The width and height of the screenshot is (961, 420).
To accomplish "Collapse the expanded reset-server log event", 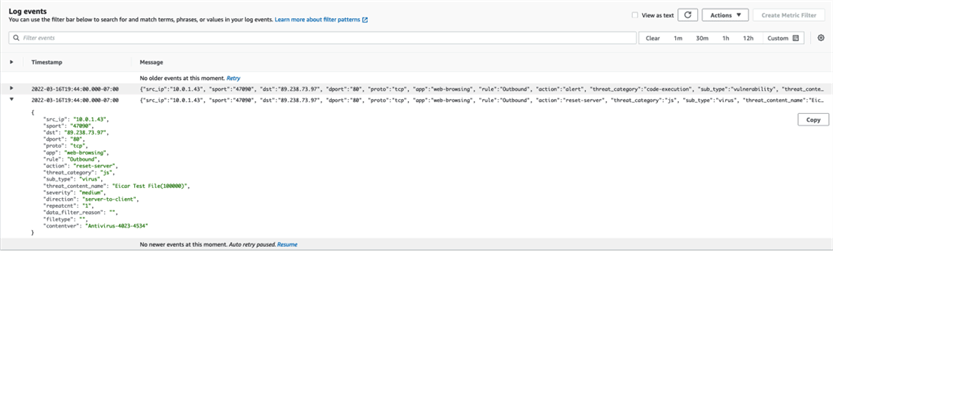I will 12,101.
